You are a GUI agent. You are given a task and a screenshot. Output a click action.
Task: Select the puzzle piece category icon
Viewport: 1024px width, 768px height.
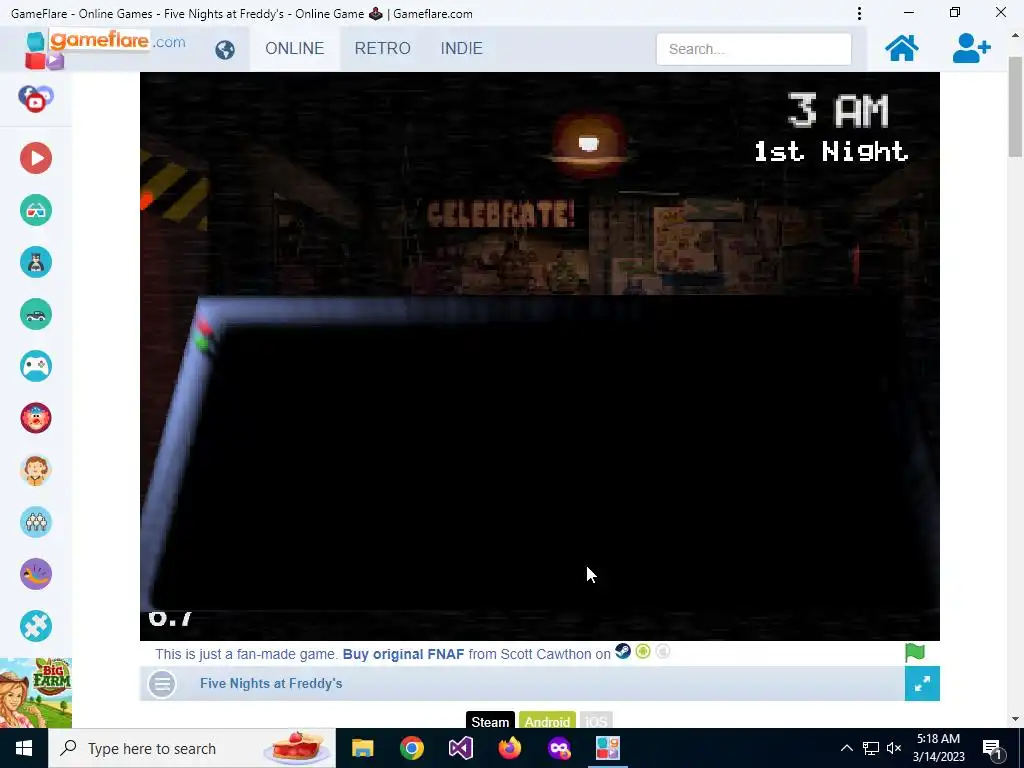[36, 626]
